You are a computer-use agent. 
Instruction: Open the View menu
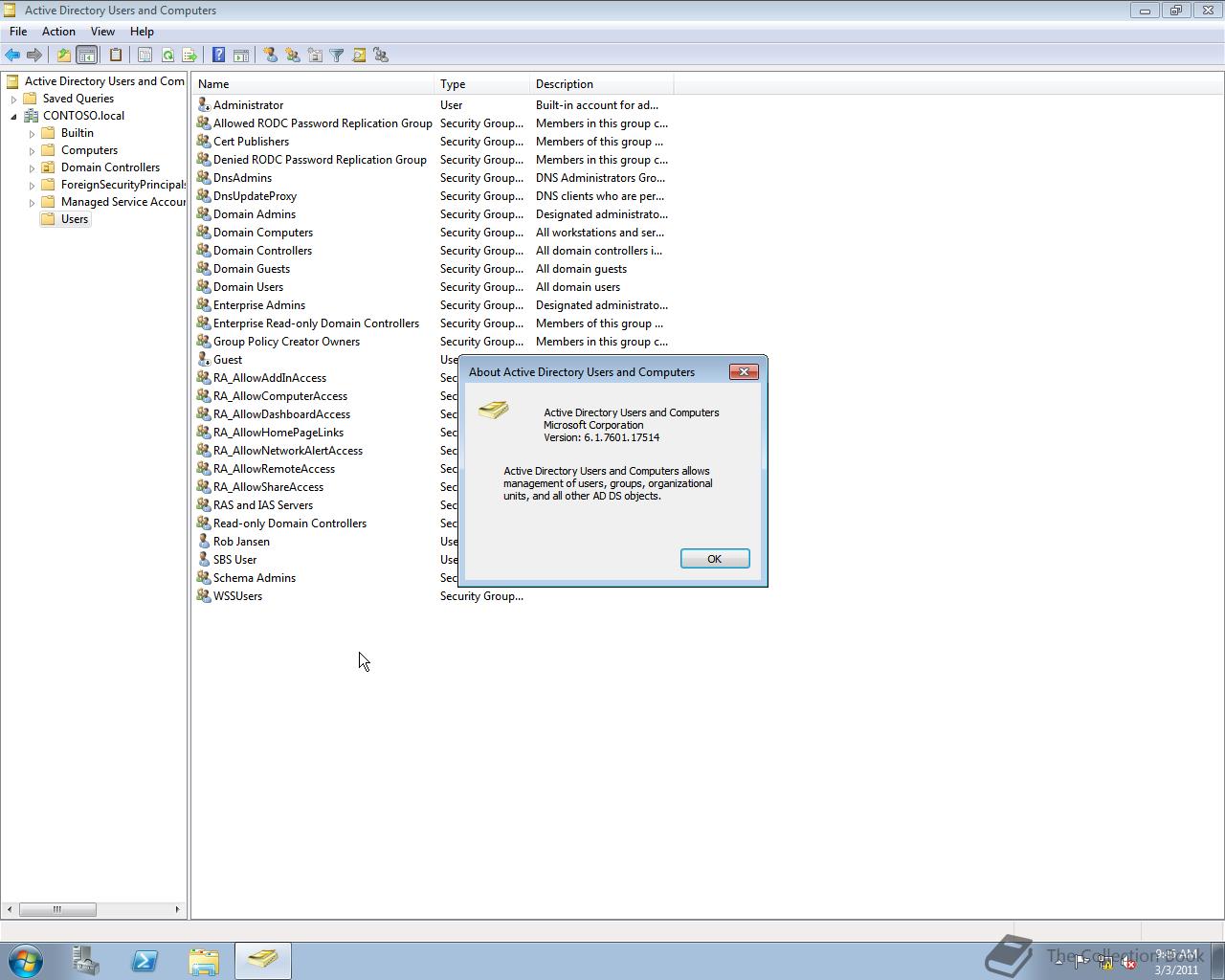[x=102, y=32]
